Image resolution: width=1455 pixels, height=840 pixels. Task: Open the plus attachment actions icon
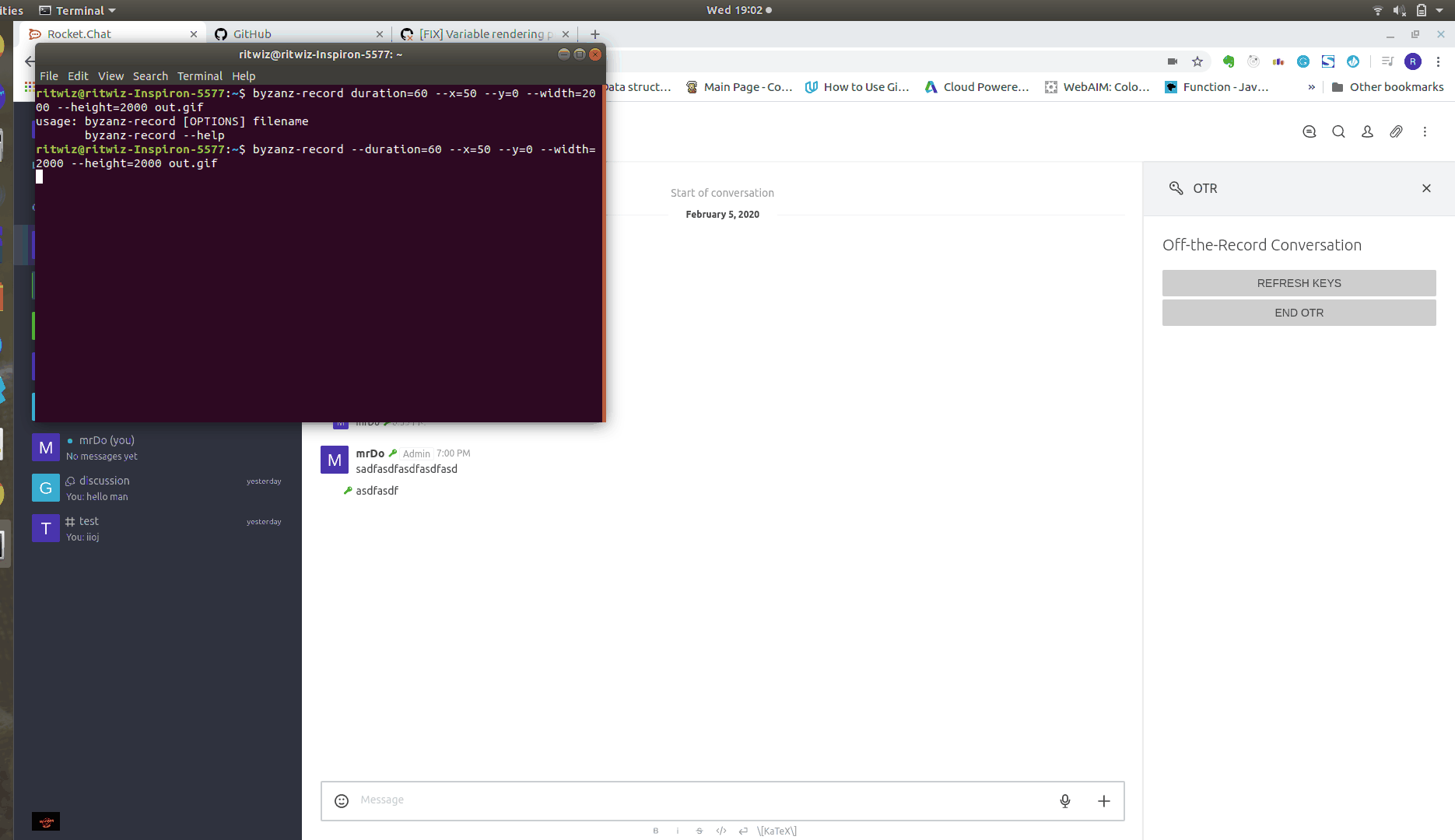pyautogui.click(x=1103, y=800)
